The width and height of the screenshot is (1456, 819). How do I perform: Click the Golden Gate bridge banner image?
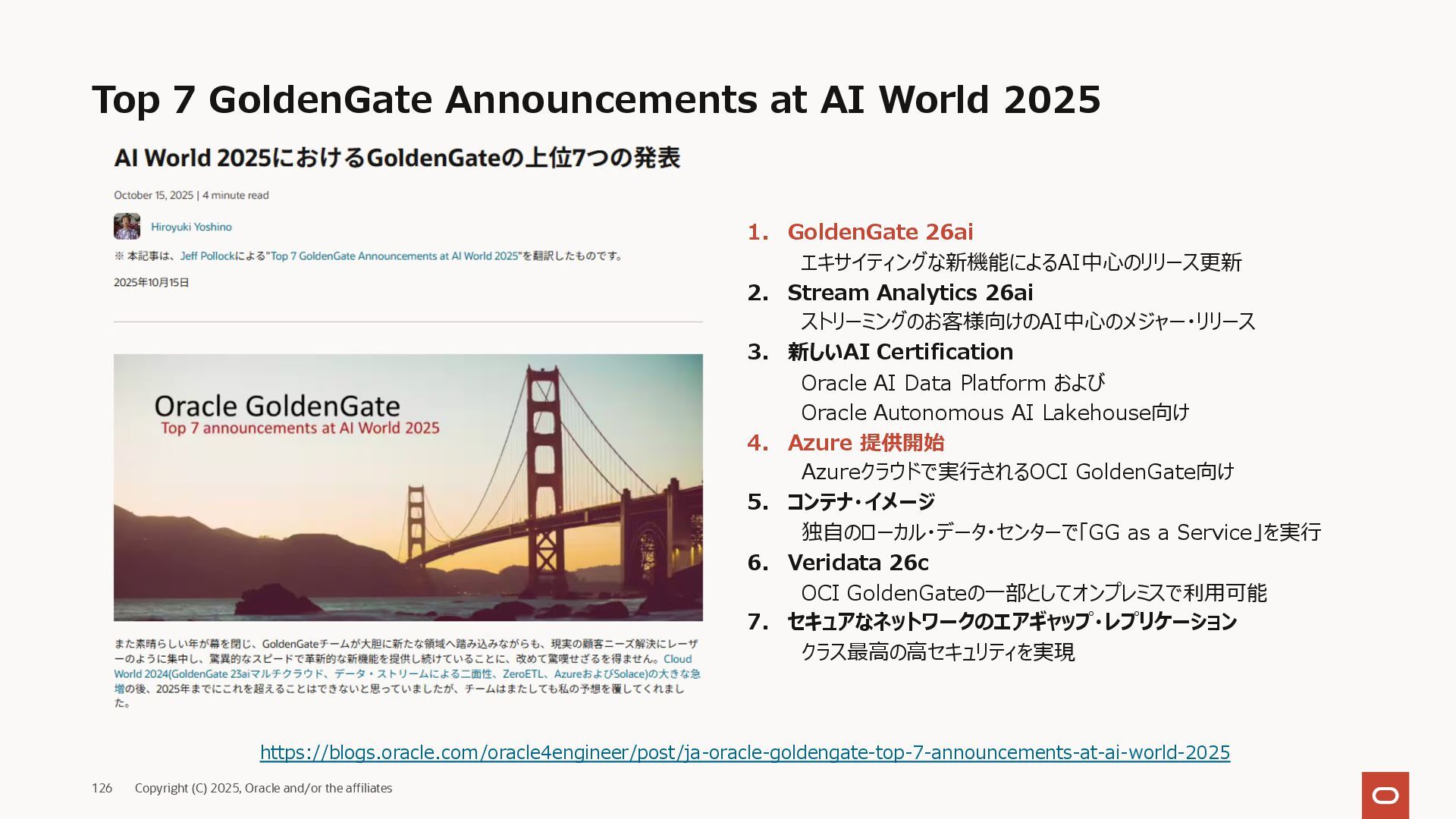point(408,487)
